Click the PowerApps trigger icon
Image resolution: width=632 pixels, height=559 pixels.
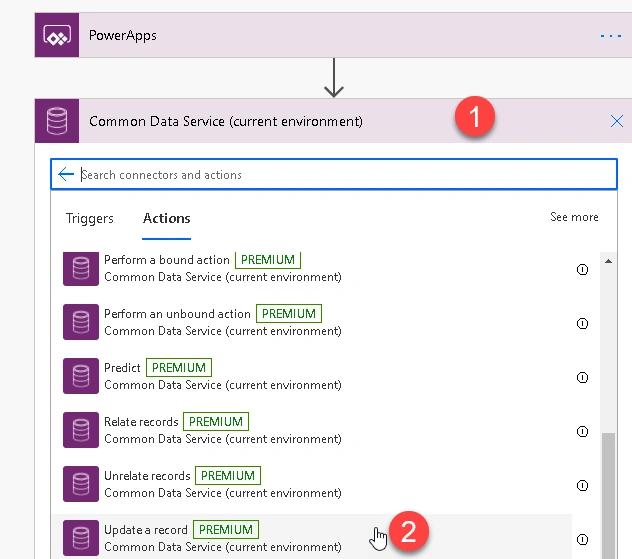(x=57, y=35)
